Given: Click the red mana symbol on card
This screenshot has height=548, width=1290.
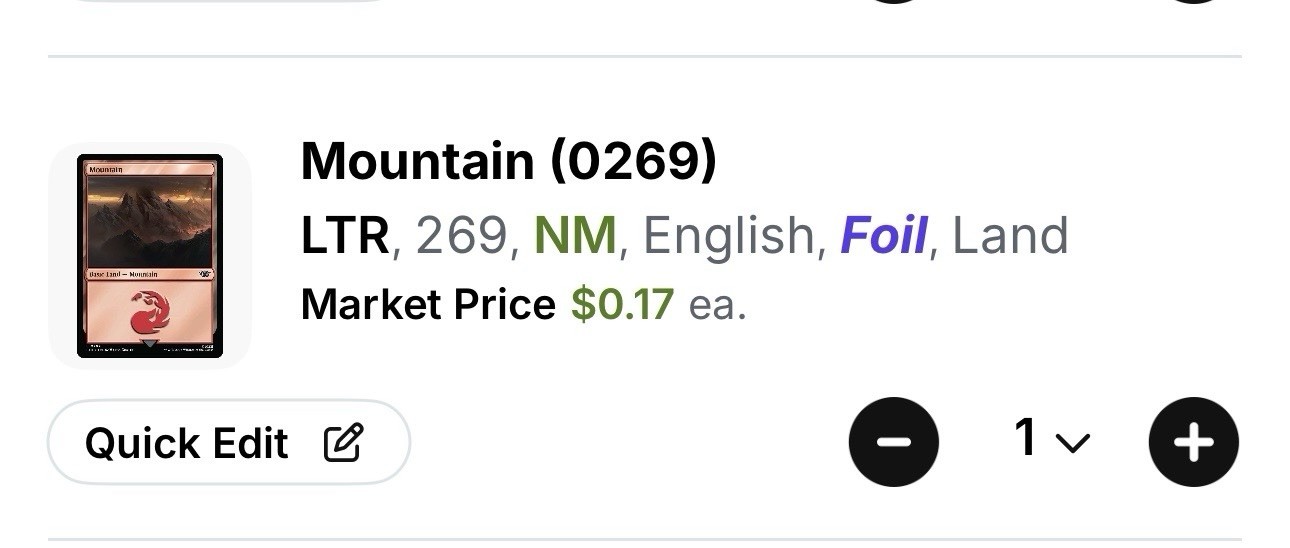Looking at the screenshot, I should click(x=150, y=312).
